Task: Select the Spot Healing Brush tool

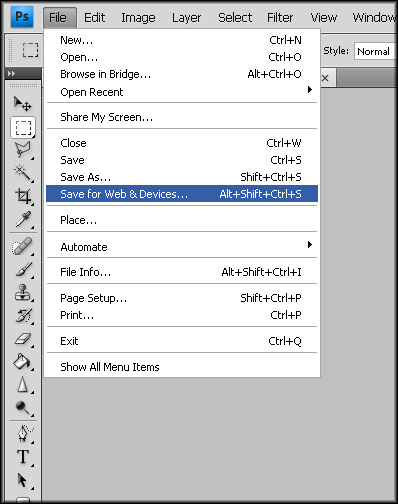Action: coord(22,246)
